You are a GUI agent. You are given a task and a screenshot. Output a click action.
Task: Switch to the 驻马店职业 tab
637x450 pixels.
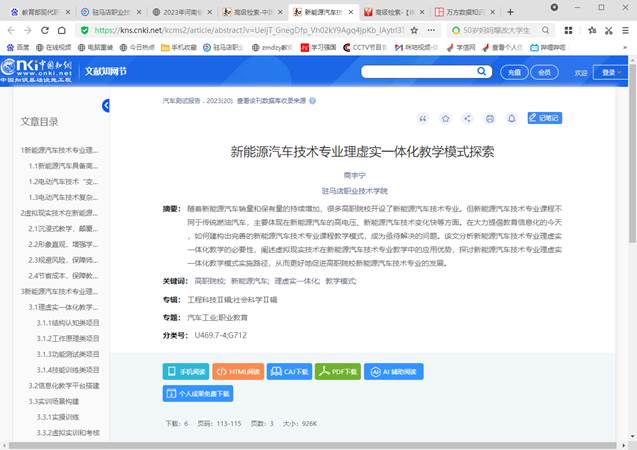pos(110,12)
